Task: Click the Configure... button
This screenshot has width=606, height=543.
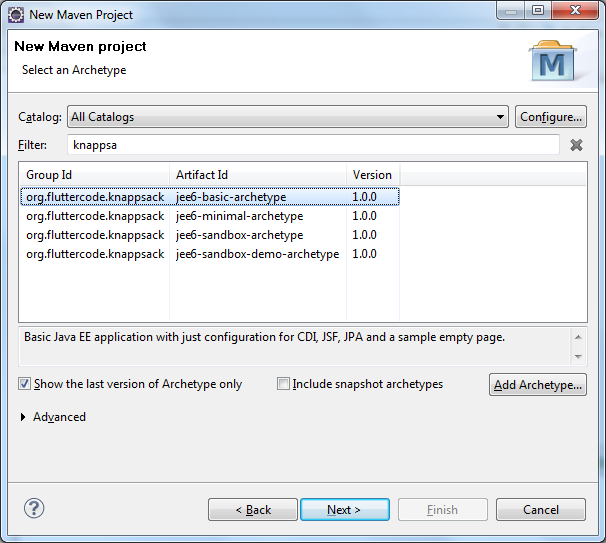Action: click(x=551, y=117)
